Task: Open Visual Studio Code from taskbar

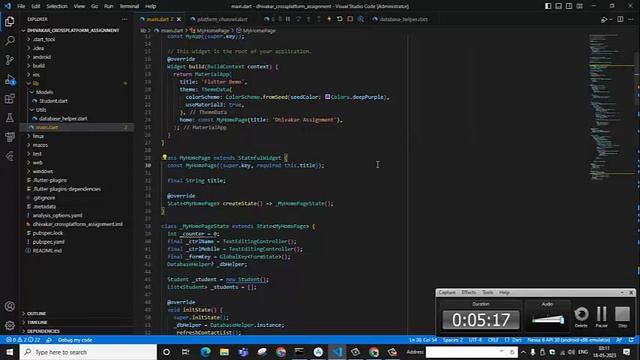Action: coord(337,352)
